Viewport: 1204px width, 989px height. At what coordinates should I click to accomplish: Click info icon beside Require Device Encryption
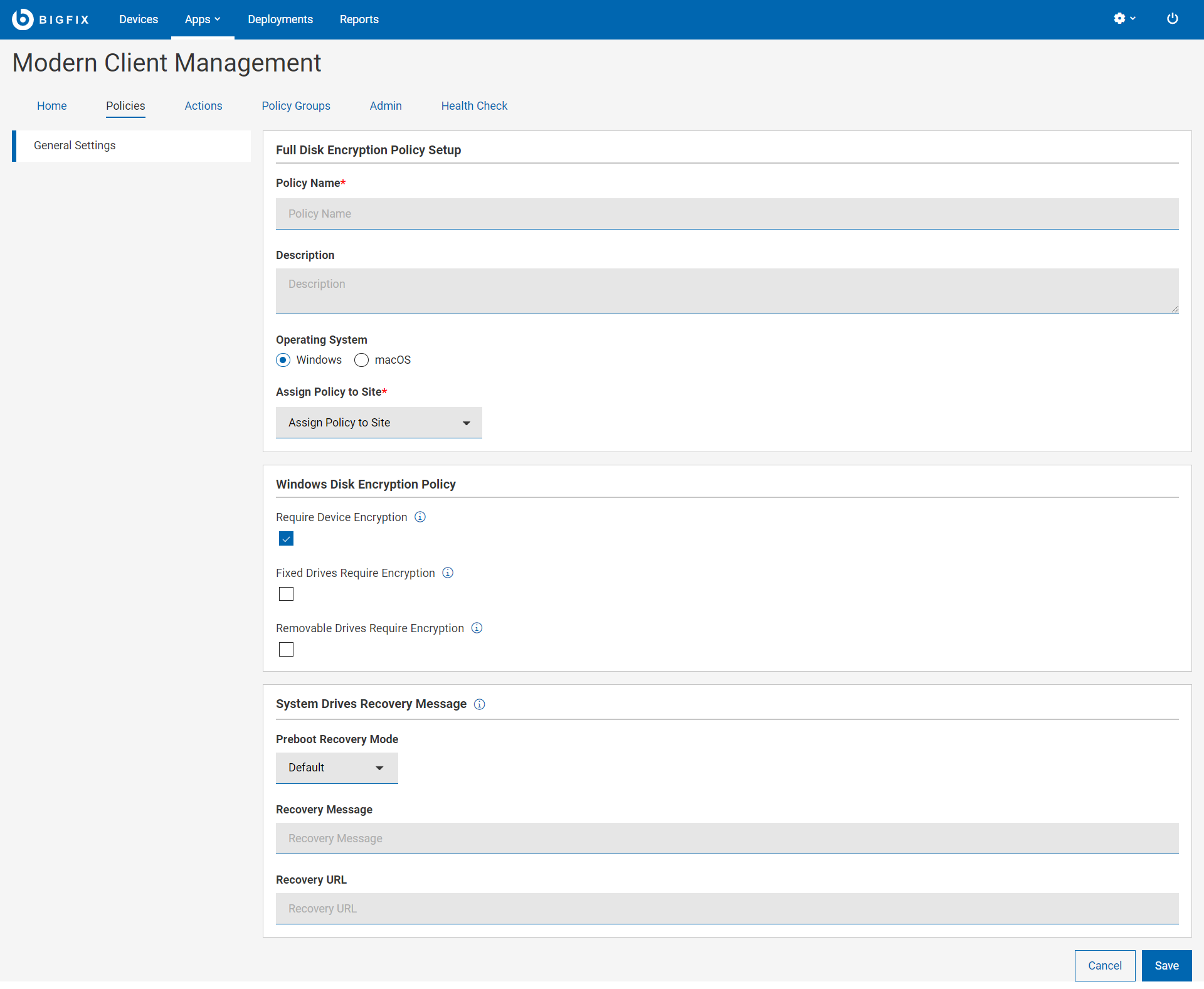pos(420,517)
